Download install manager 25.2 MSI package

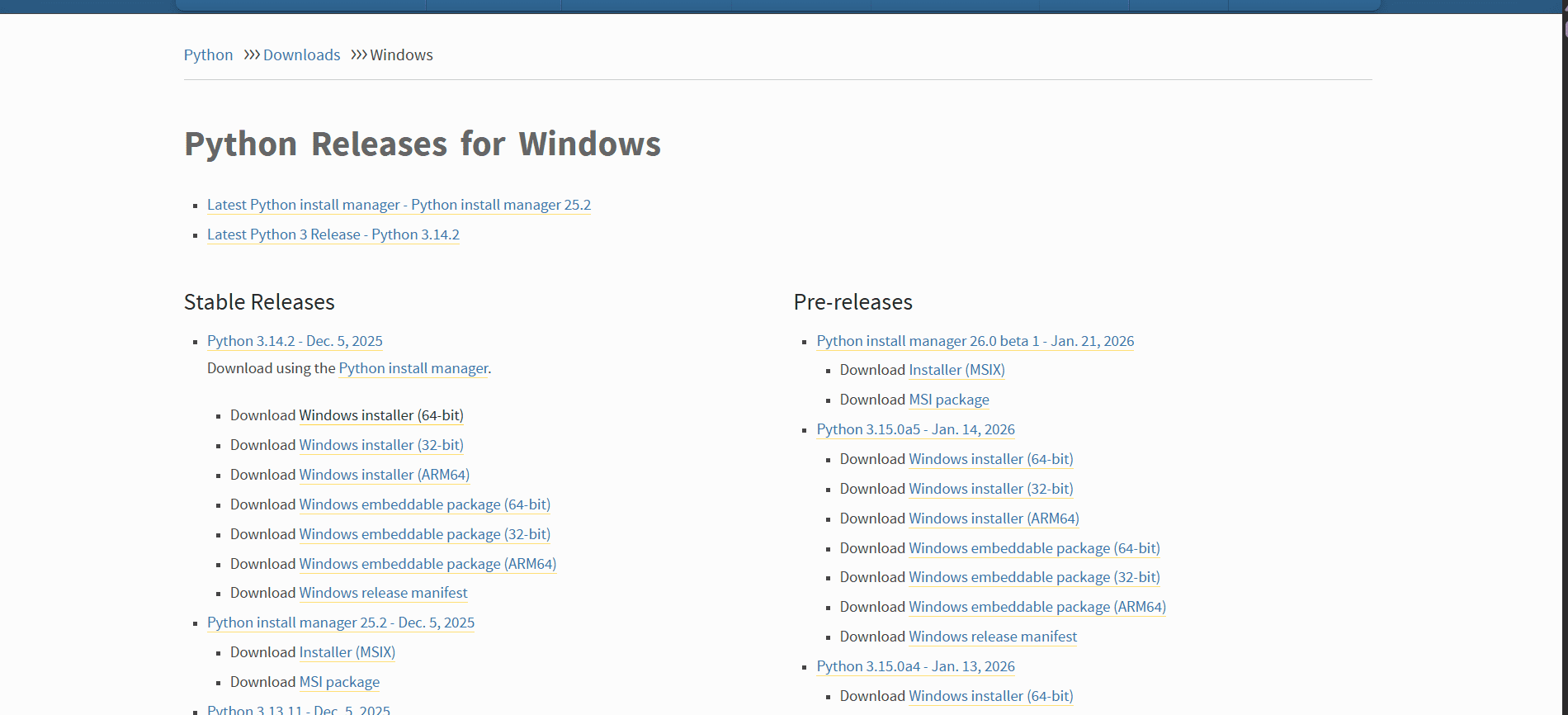pyautogui.click(x=339, y=682)
